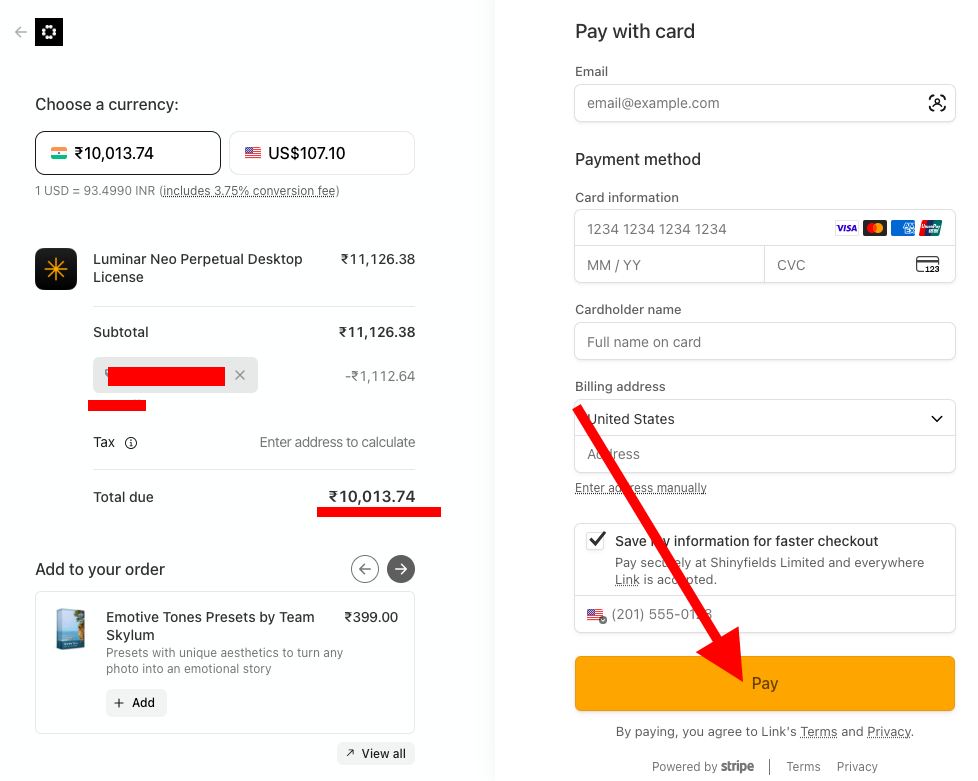Click the Cardholder name field

764,342
